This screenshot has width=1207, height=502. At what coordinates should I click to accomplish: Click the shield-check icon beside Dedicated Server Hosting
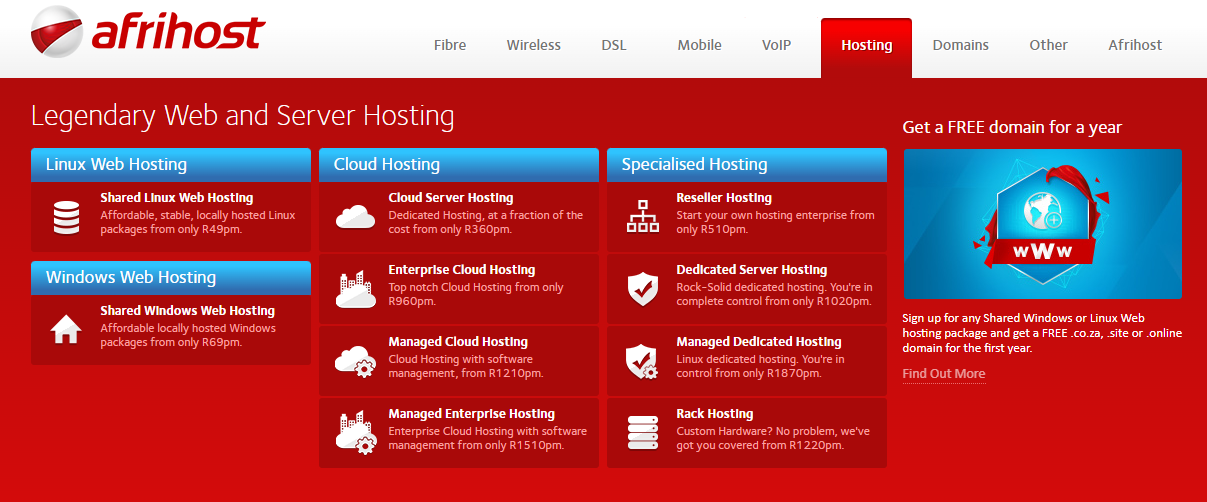point(643,288)
